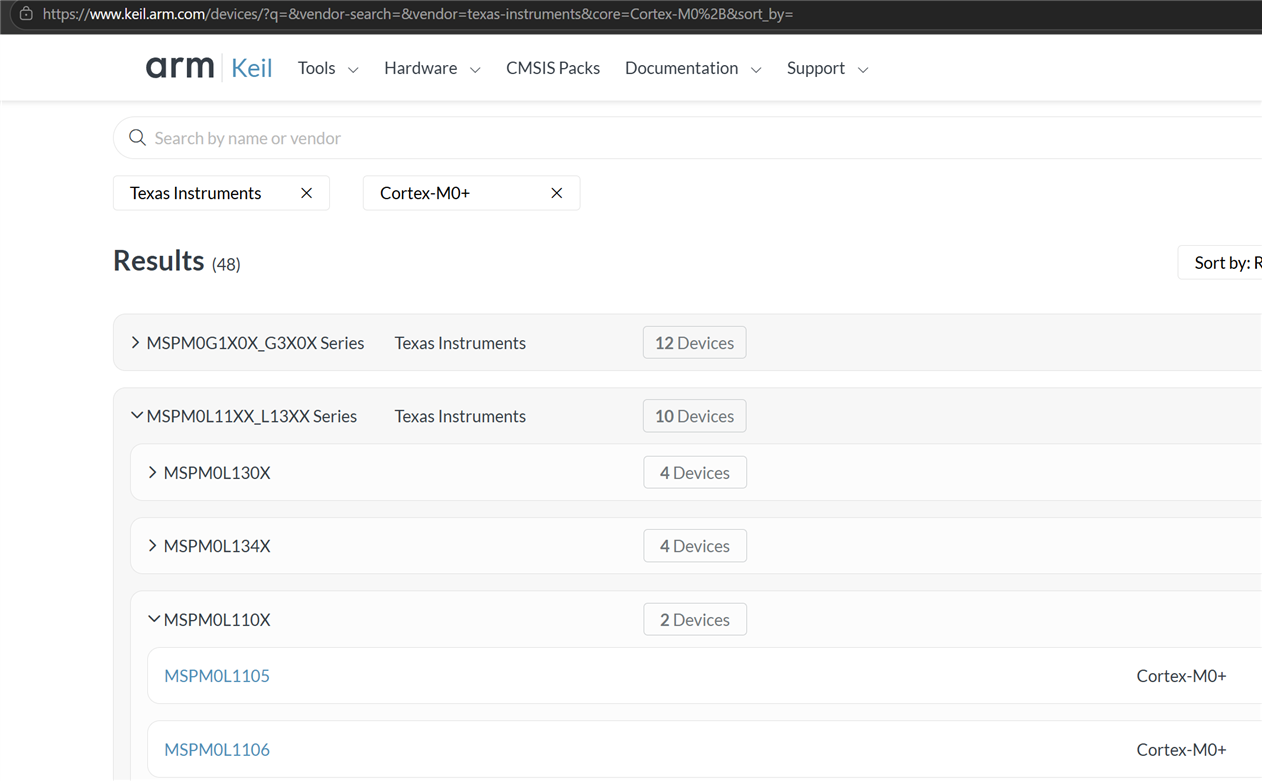Click the Cortex-M0+ filter chip label
This screenshot has width=1262, height=781.
(425, 193)
